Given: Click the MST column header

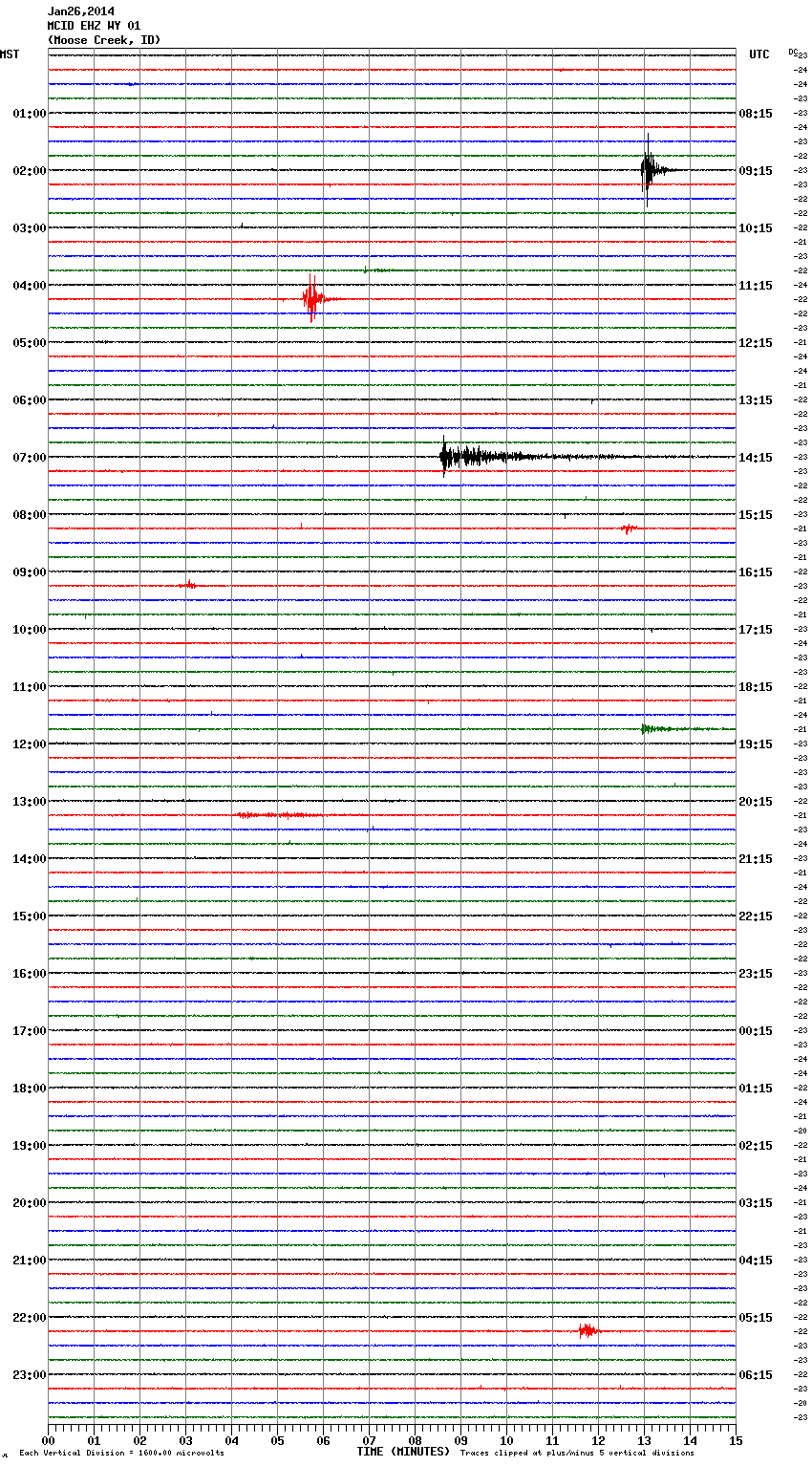Looking at the screenshot, I should click(x=10, y=54).
